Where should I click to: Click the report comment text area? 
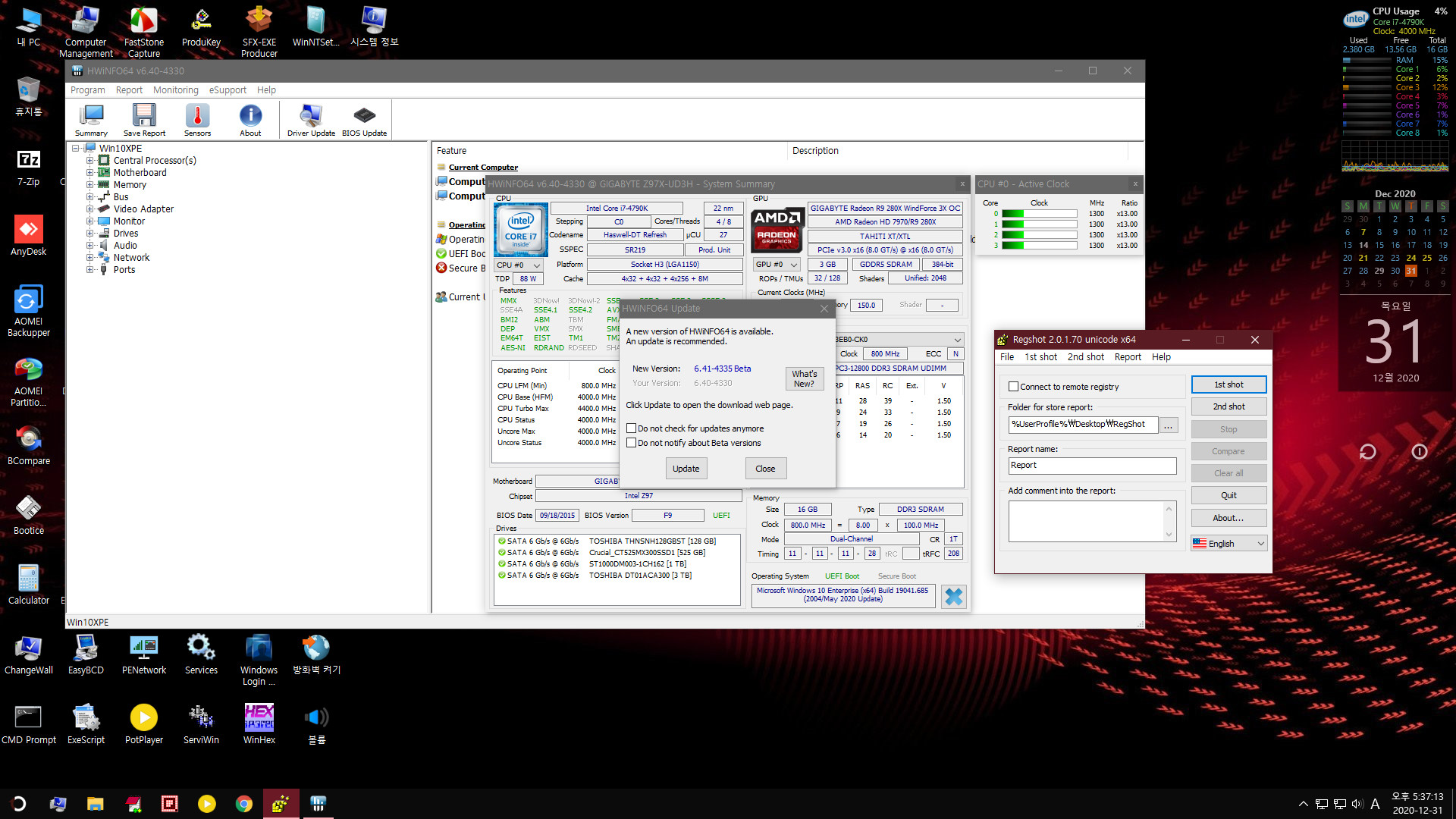coord(1087,521)
